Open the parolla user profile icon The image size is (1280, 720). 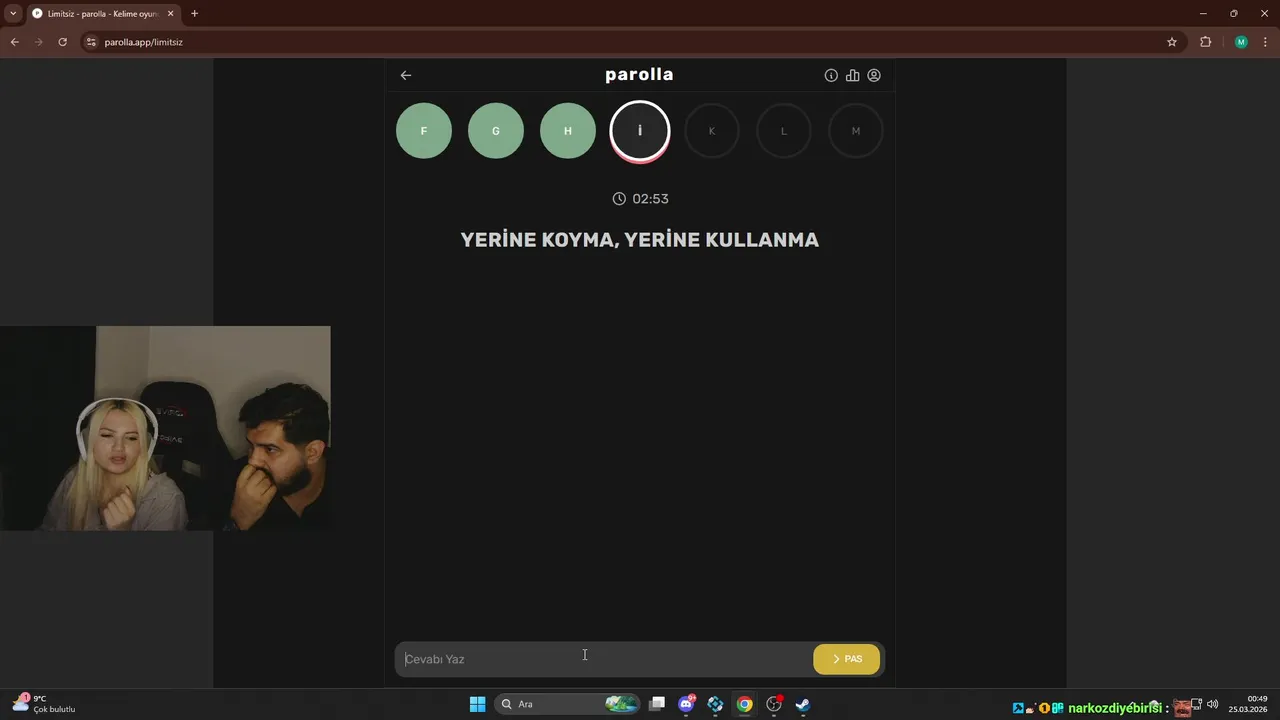(874, 75)
